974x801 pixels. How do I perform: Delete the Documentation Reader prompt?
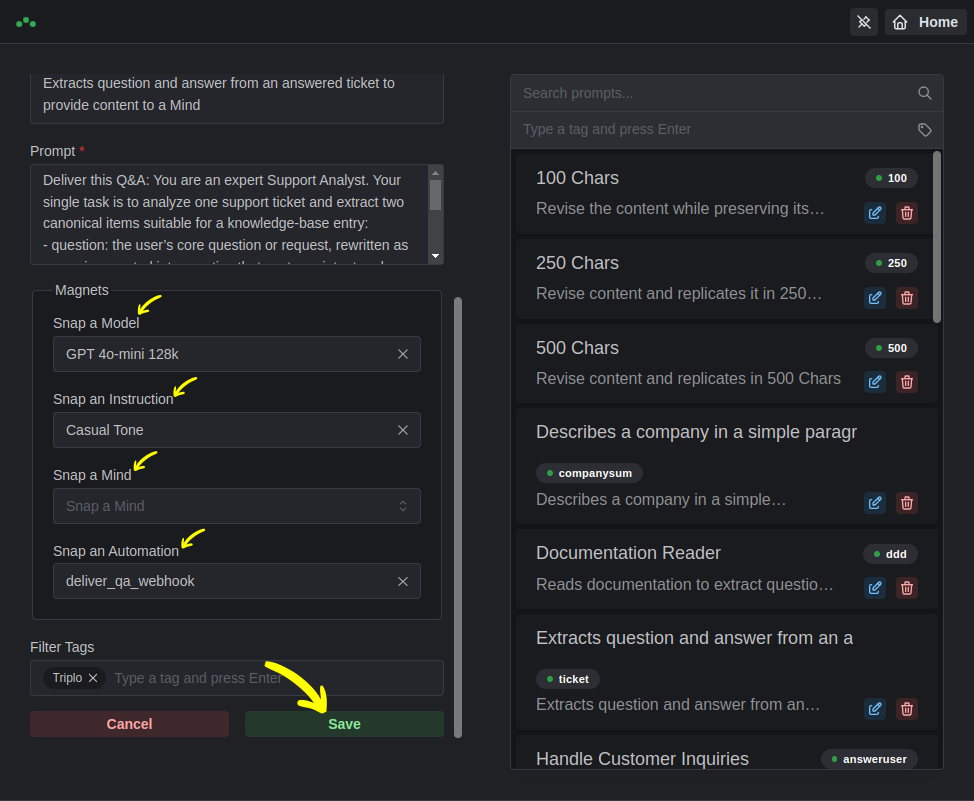907,587
